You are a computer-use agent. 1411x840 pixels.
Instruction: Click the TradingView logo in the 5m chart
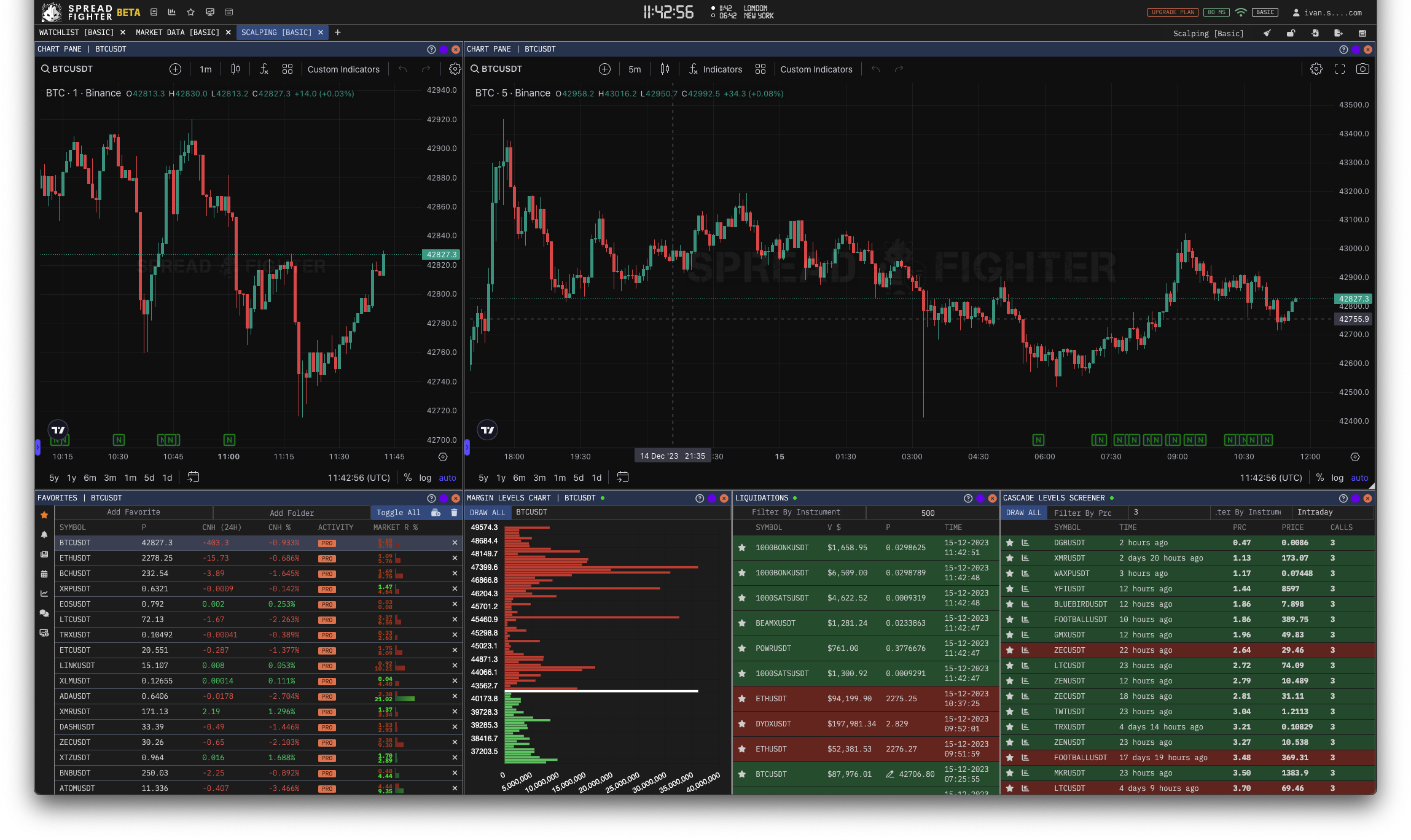tap(488, 430)
